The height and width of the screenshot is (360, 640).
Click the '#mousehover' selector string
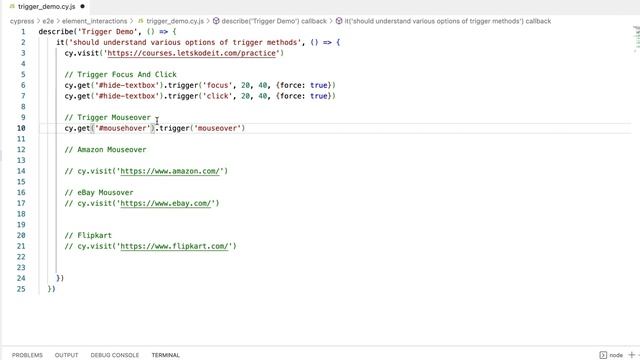coord(122,128)
